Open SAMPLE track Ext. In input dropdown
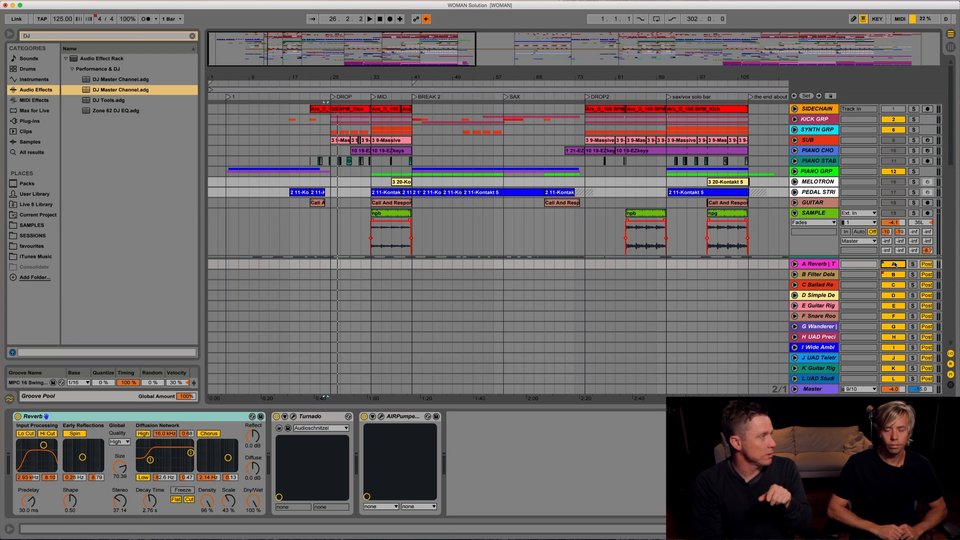Image resolution: width=960 pixels, height=540 pixels. (858, 213)
